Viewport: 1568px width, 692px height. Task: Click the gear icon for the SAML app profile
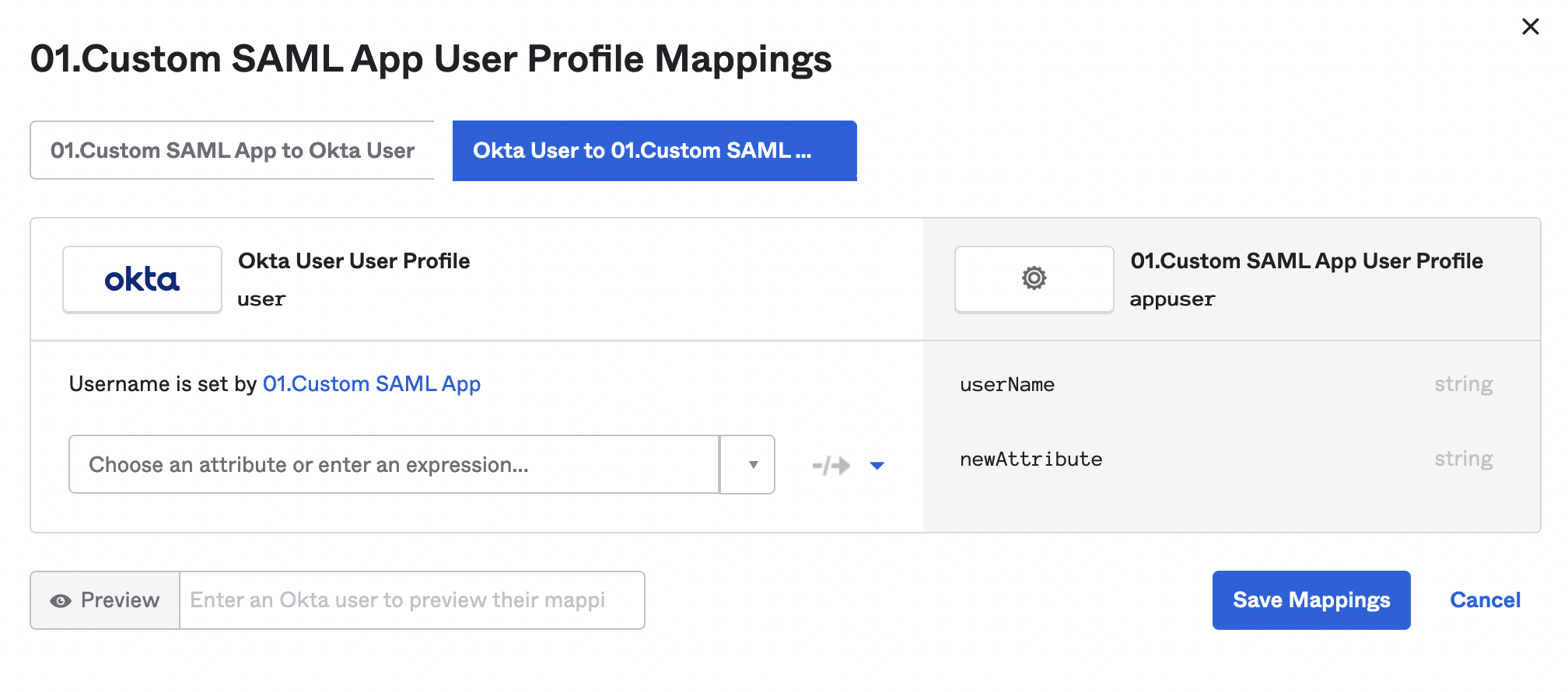click(1034, 278)
